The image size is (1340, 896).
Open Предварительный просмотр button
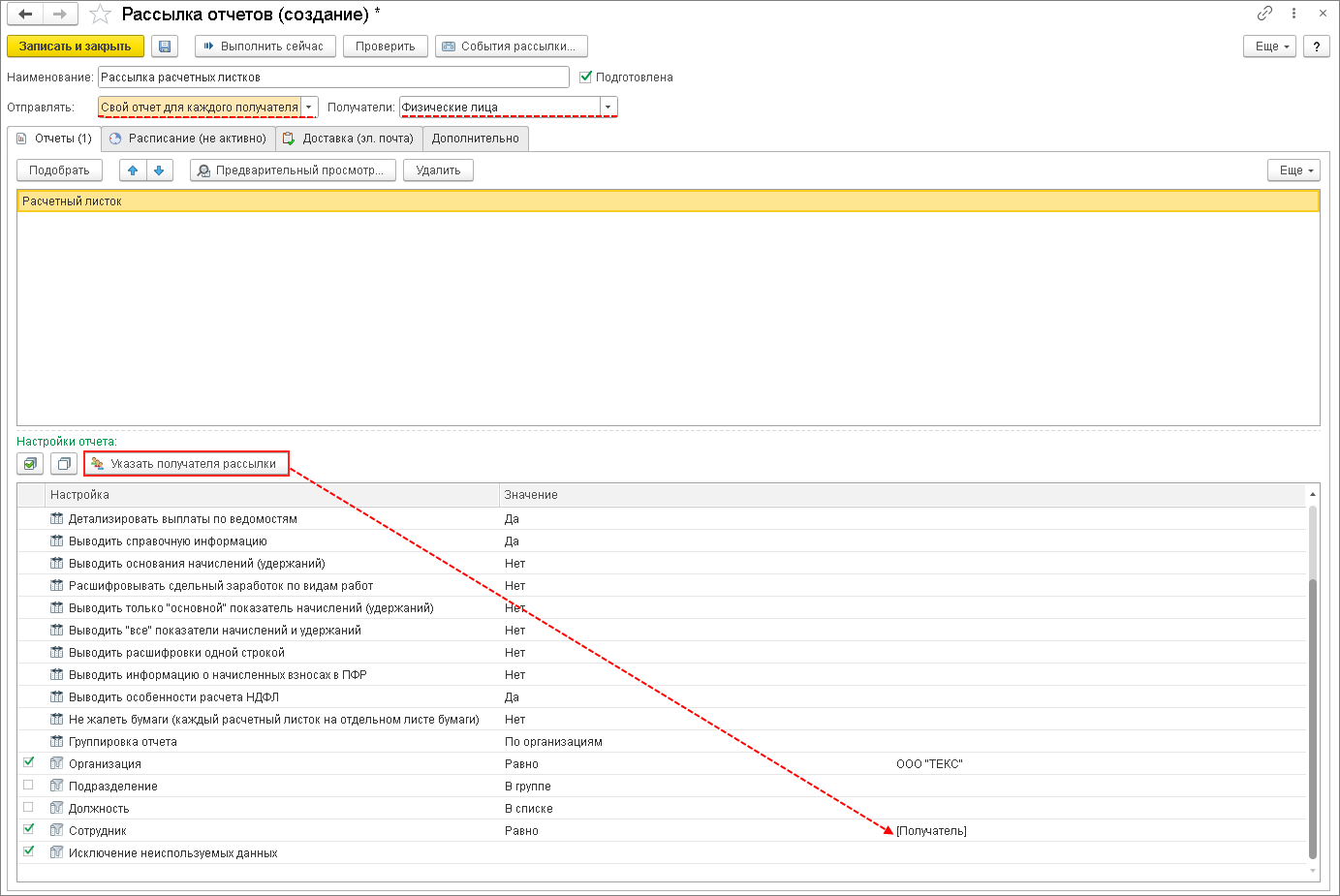pos(293,170)
